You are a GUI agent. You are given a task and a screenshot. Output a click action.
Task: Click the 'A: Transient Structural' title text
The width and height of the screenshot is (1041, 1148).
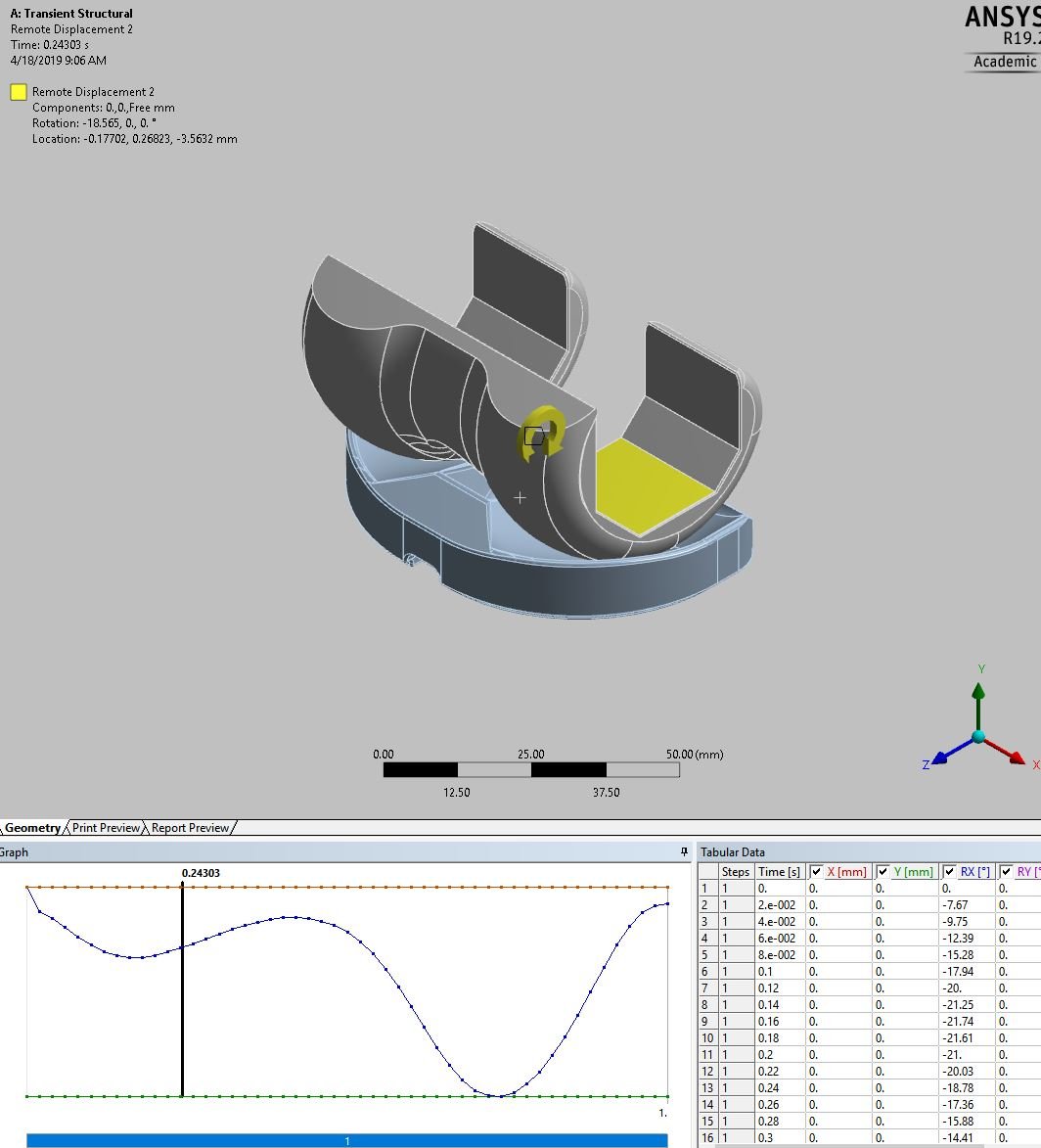tap(71, 13)
